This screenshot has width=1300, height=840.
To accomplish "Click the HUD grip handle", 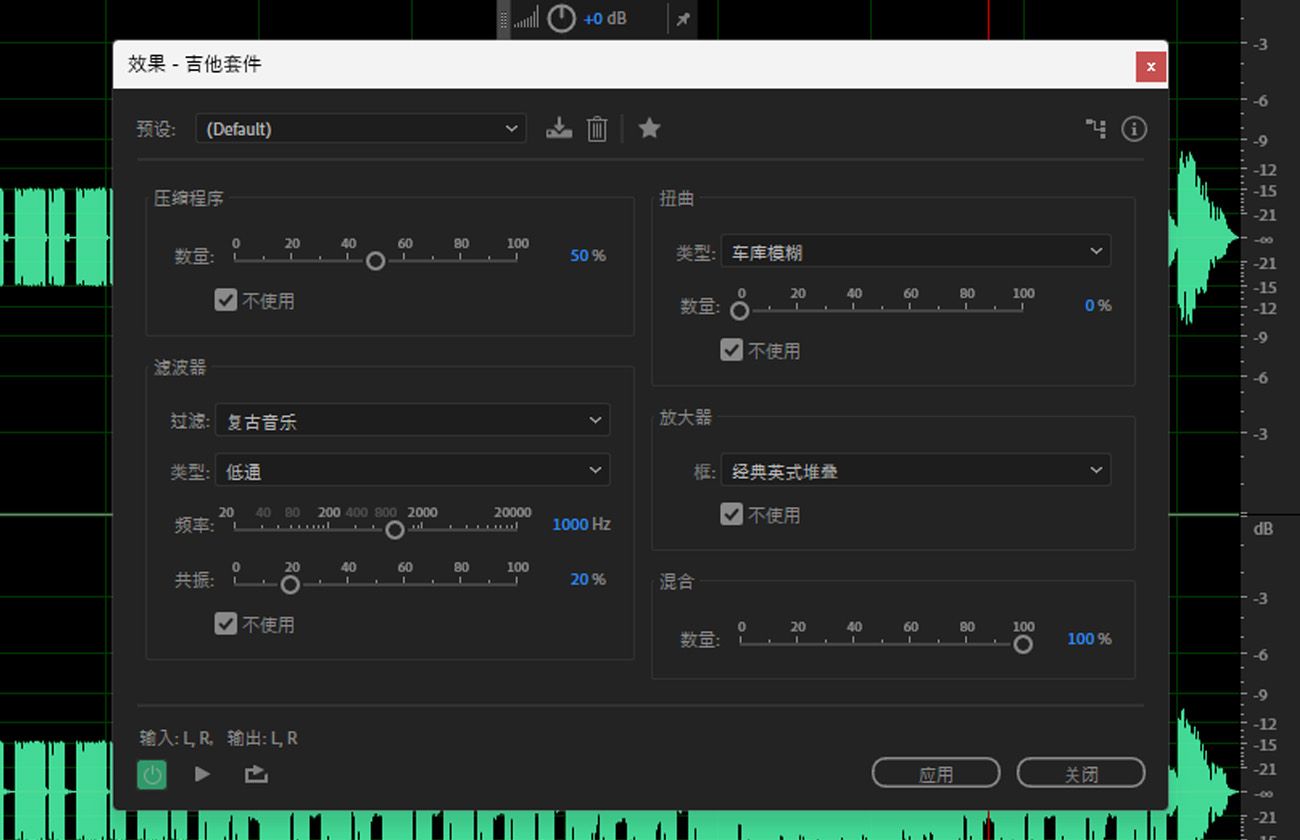I will pyautogui.click(x=503, y=18).
